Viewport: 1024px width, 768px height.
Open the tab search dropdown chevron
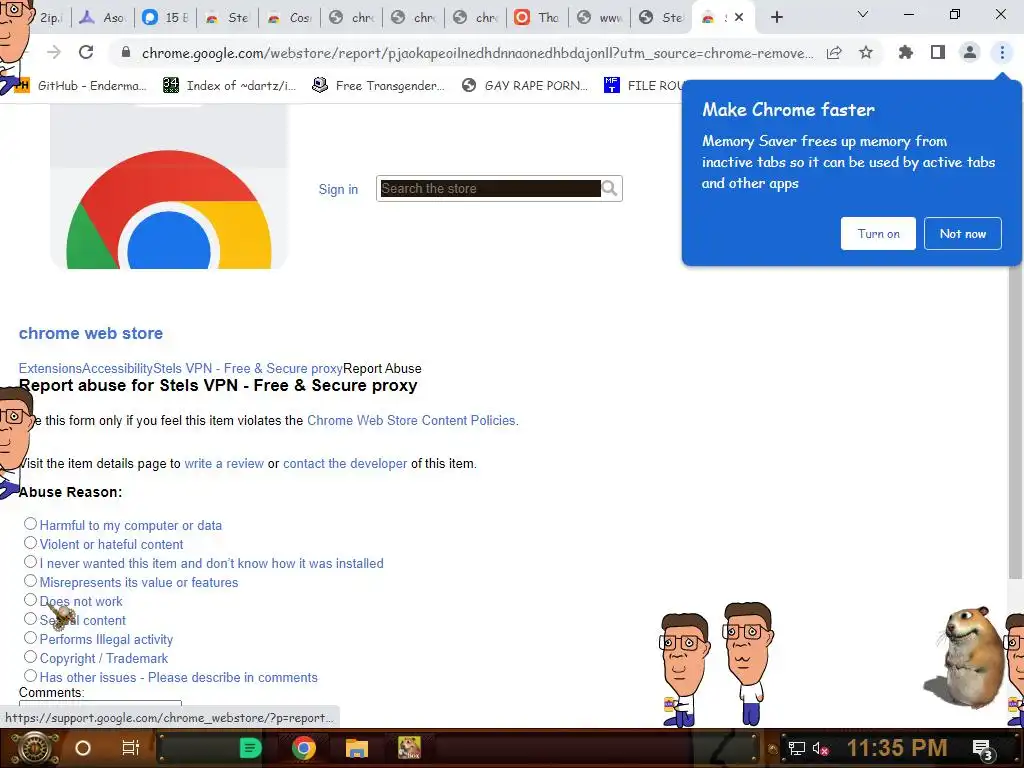tap(863, 14)
